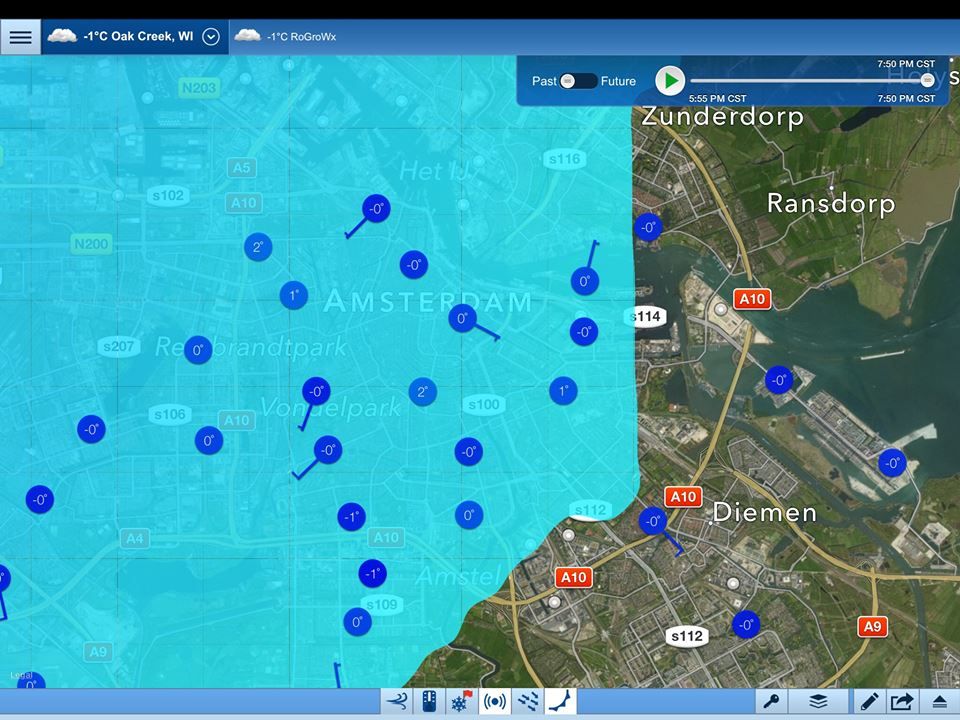Toggle the weather fronts line icon

561,702
